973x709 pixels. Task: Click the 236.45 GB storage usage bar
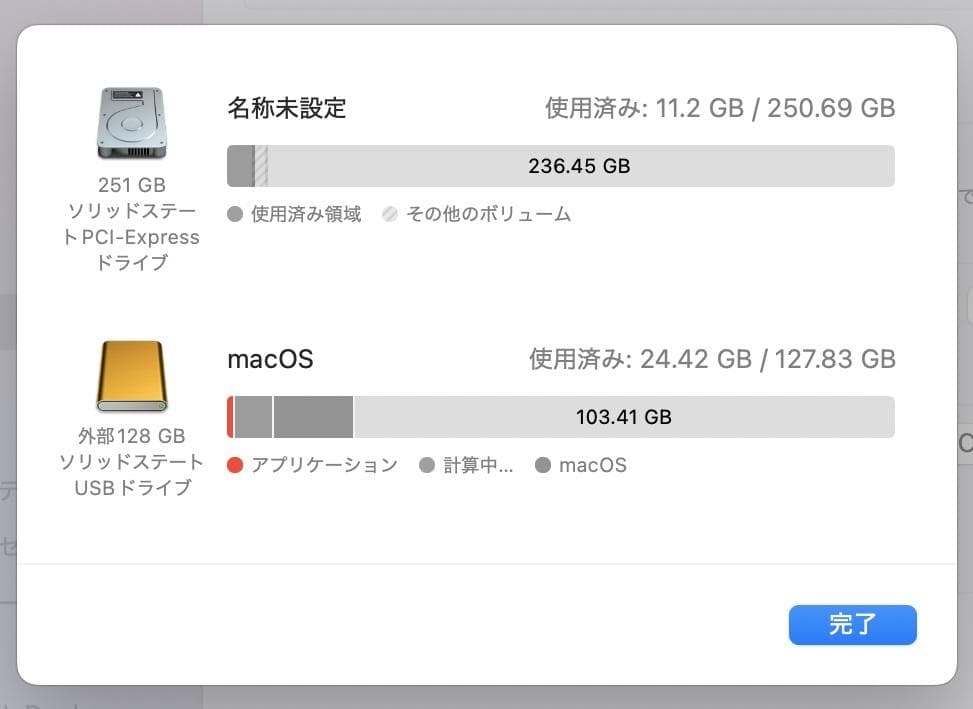pyautogui.click(x=580, y=166)
